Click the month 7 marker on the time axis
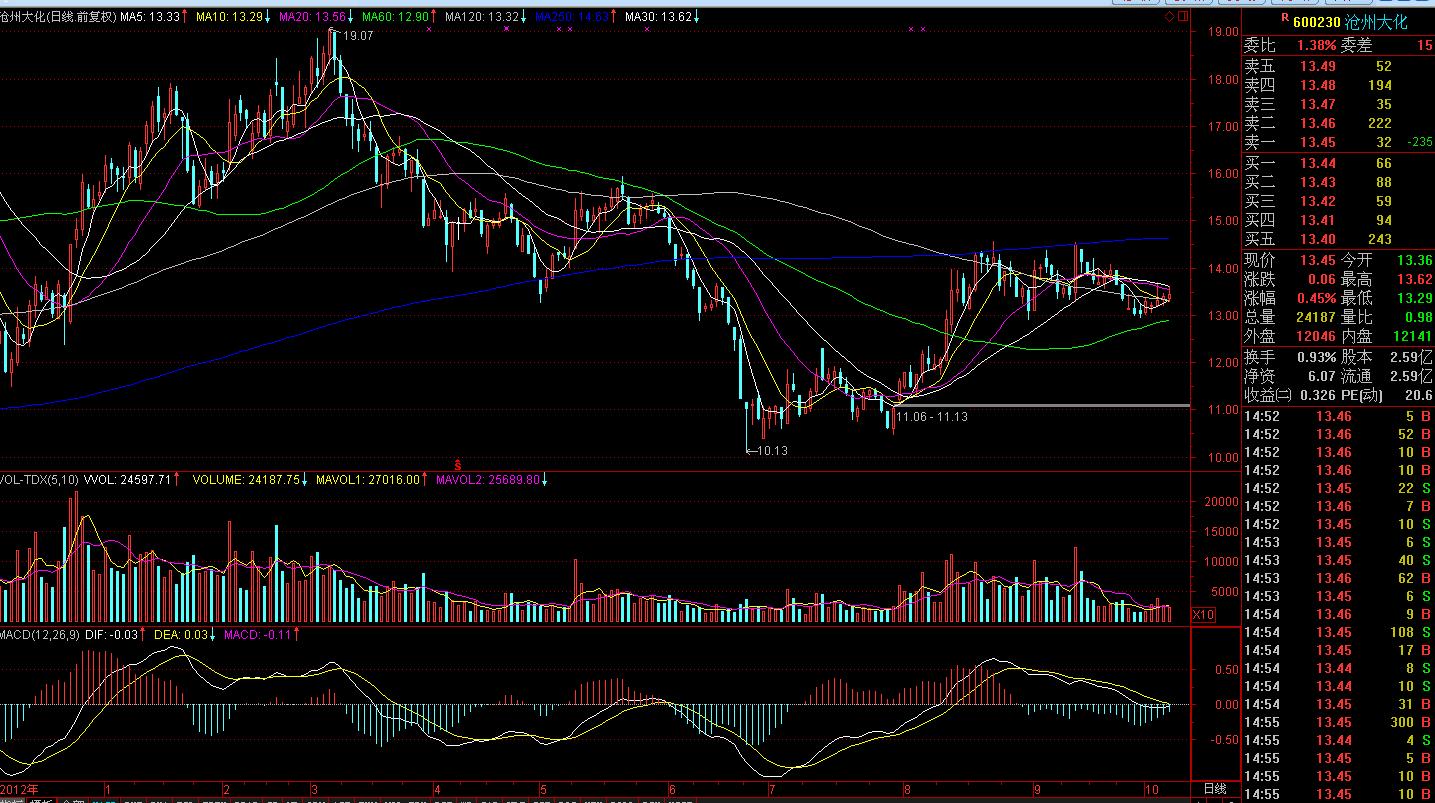This screenshot has width=1435, height=803. 771,789
